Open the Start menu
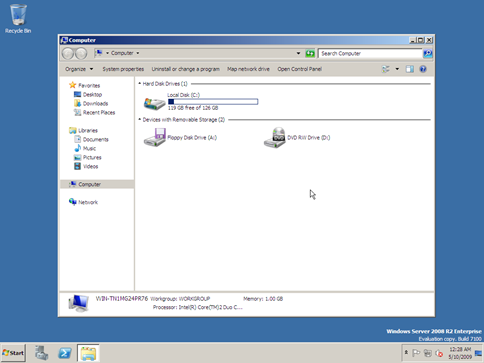 13,353
